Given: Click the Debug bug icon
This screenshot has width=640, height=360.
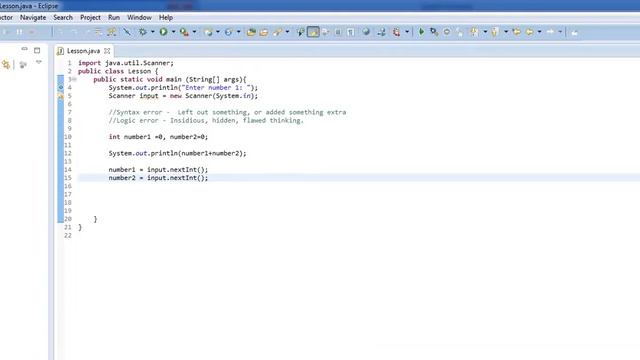Looking at the screenshot, I should 142,32.
